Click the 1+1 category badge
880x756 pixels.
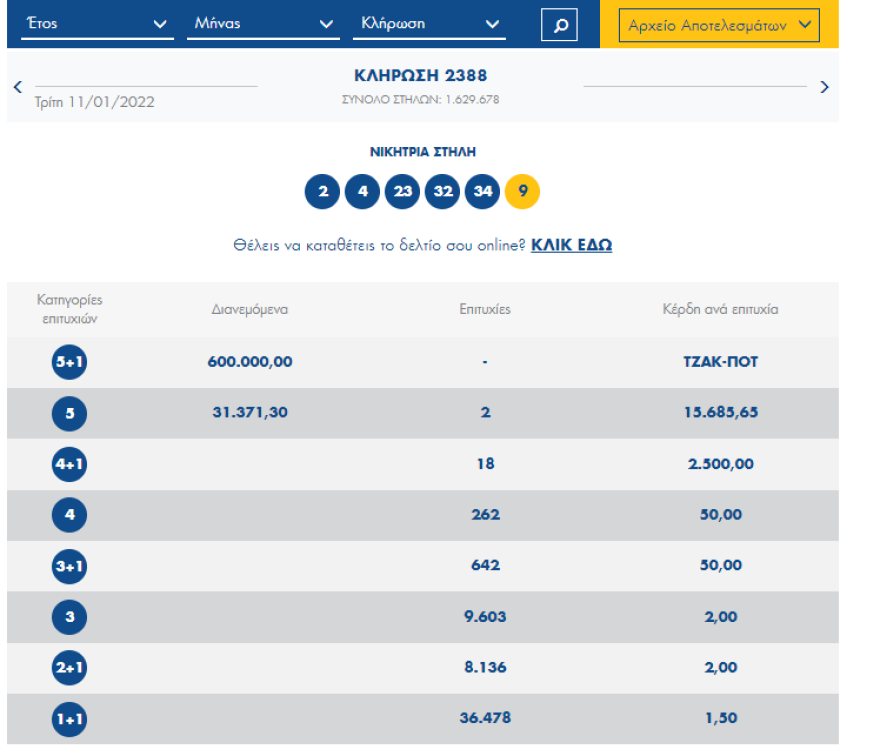pos(69,719)
